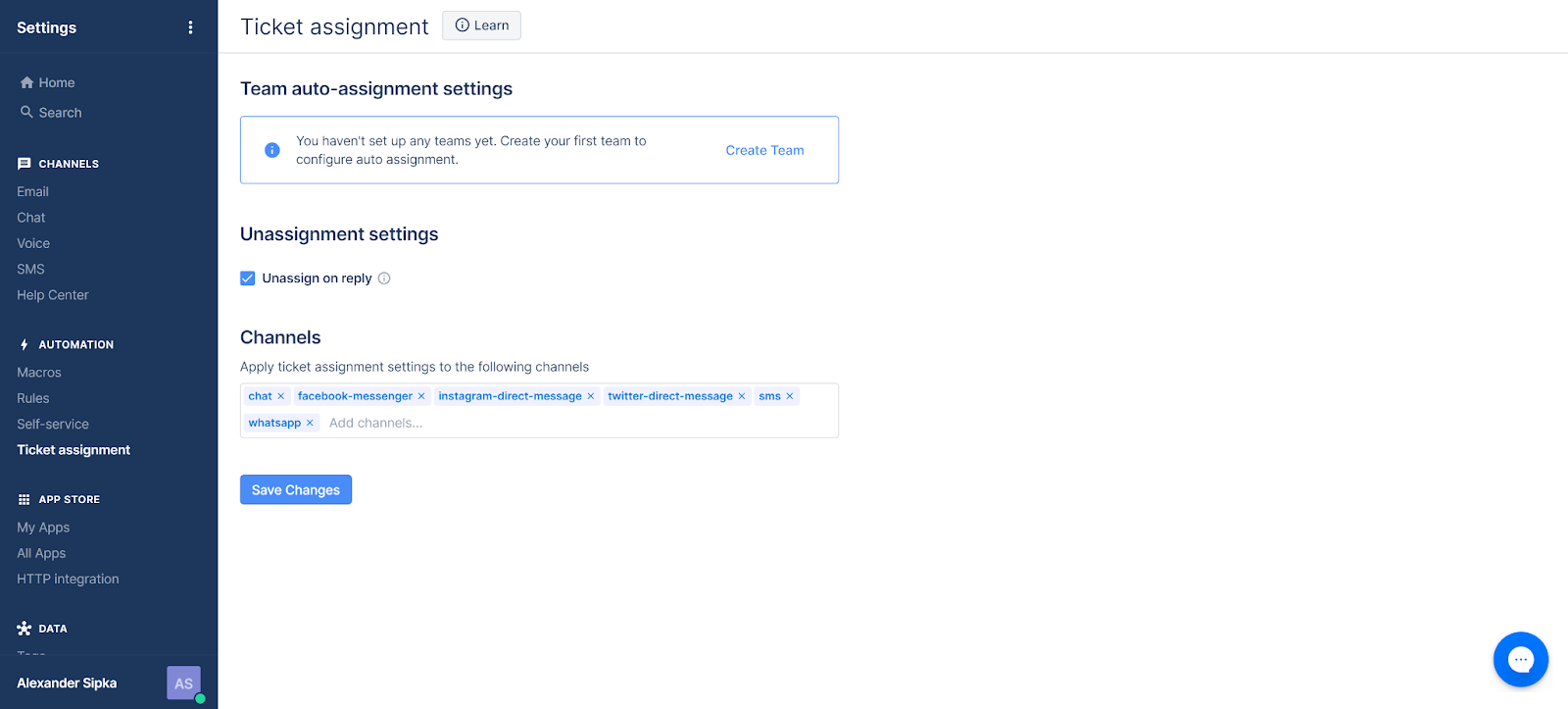Click the AS user avatar
This screenshot has height=709, width=1568.
pos(183,684)
